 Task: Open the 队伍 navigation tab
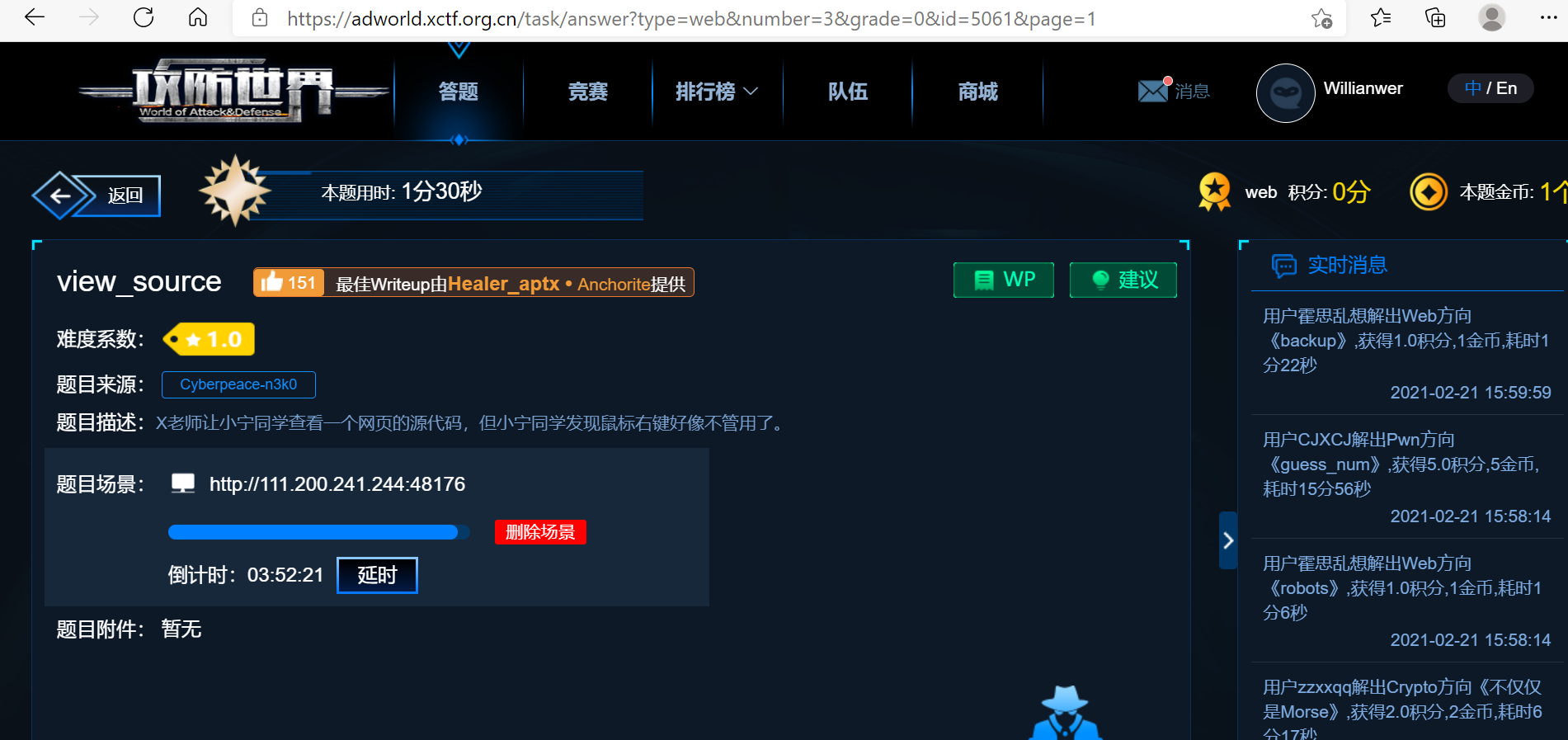(x=848, y=92)
